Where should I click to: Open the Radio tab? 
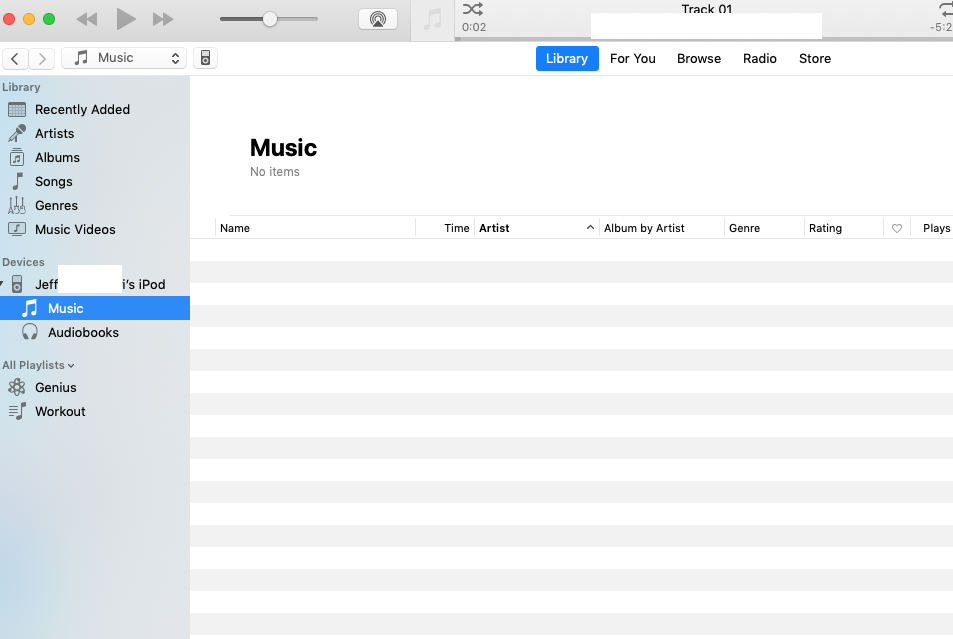coord(760,58)
